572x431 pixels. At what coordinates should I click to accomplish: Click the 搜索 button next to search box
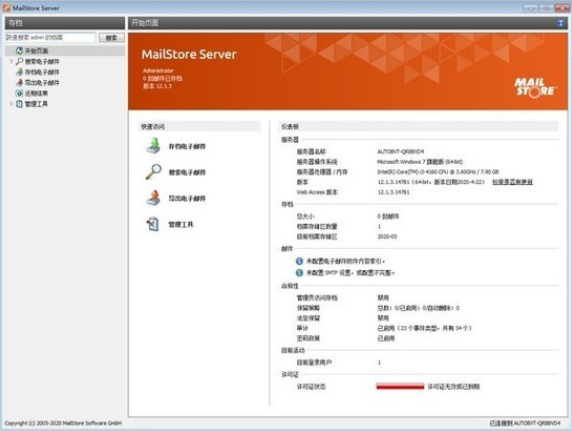112,38
